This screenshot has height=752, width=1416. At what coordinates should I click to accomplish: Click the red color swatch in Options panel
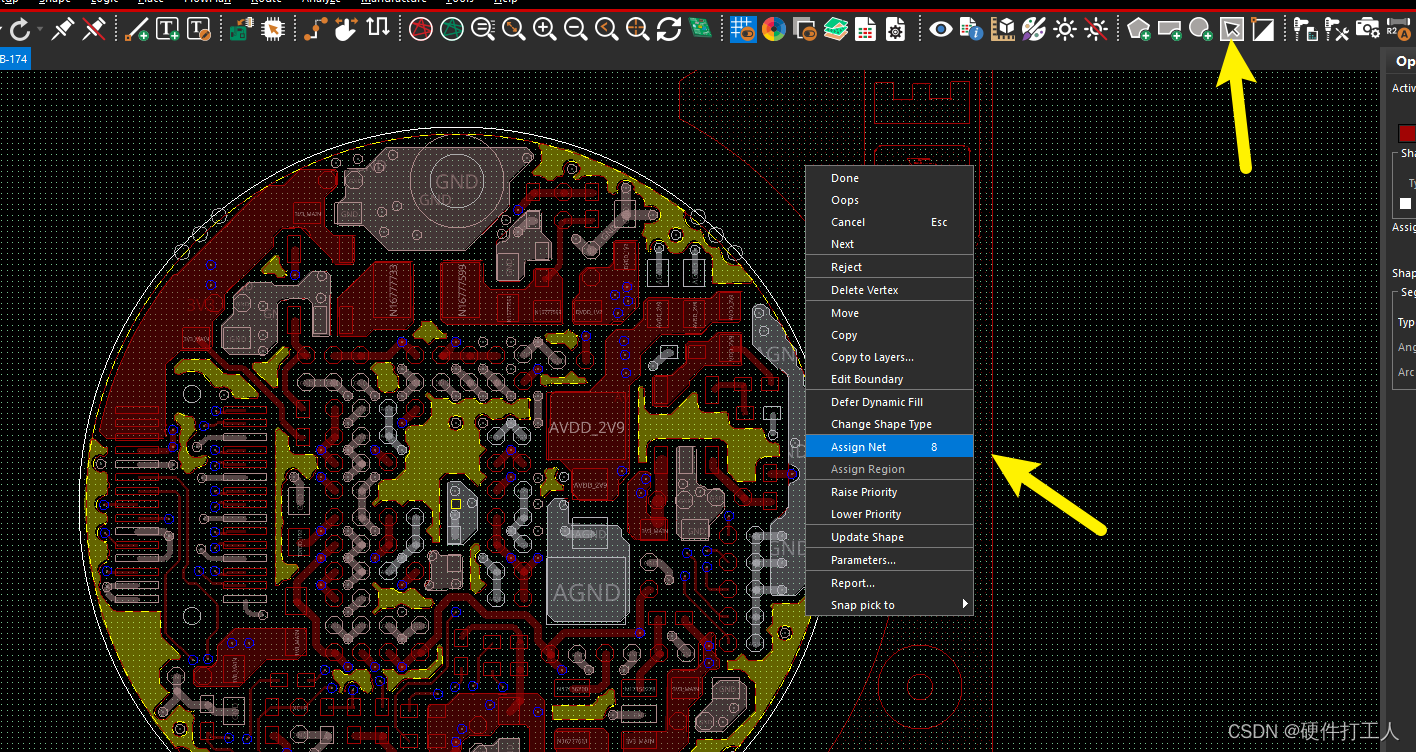point(1407,133)
